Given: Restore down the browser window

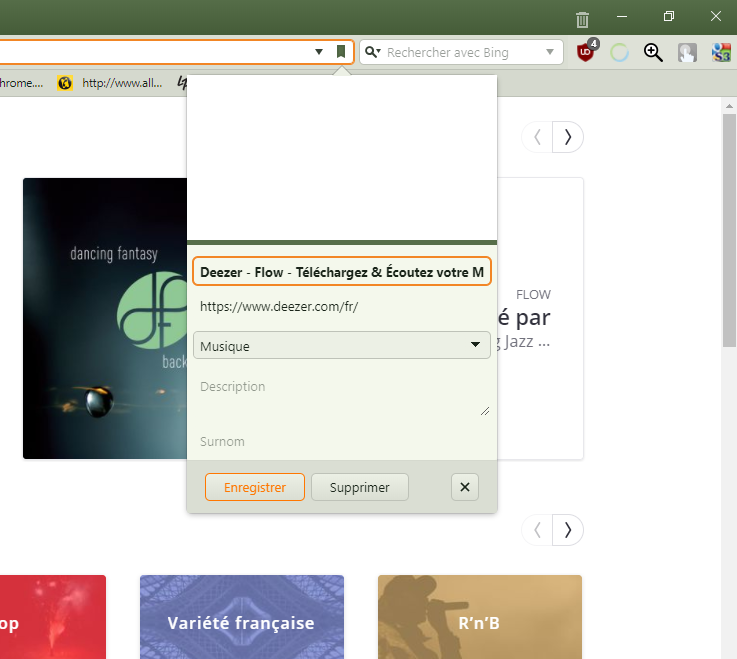Looking at the screenshot, I should point(668,16).
